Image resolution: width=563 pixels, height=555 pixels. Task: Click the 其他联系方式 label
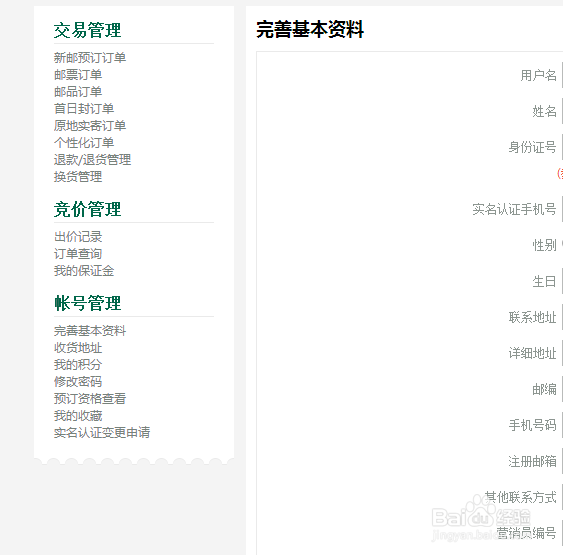click(x=520, y=497)
